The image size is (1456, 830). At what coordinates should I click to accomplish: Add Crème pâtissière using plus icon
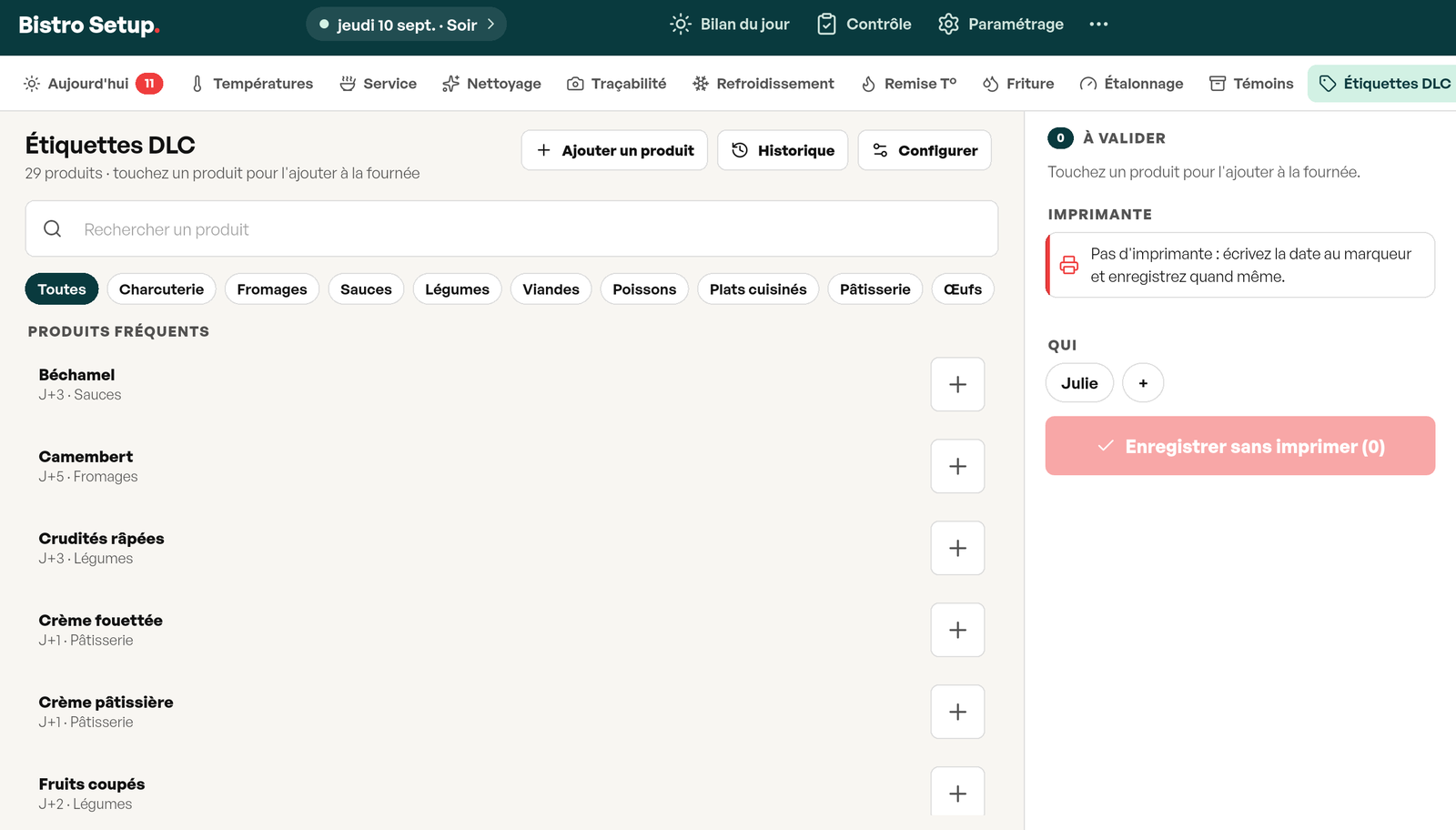click(x=957, y=712)
